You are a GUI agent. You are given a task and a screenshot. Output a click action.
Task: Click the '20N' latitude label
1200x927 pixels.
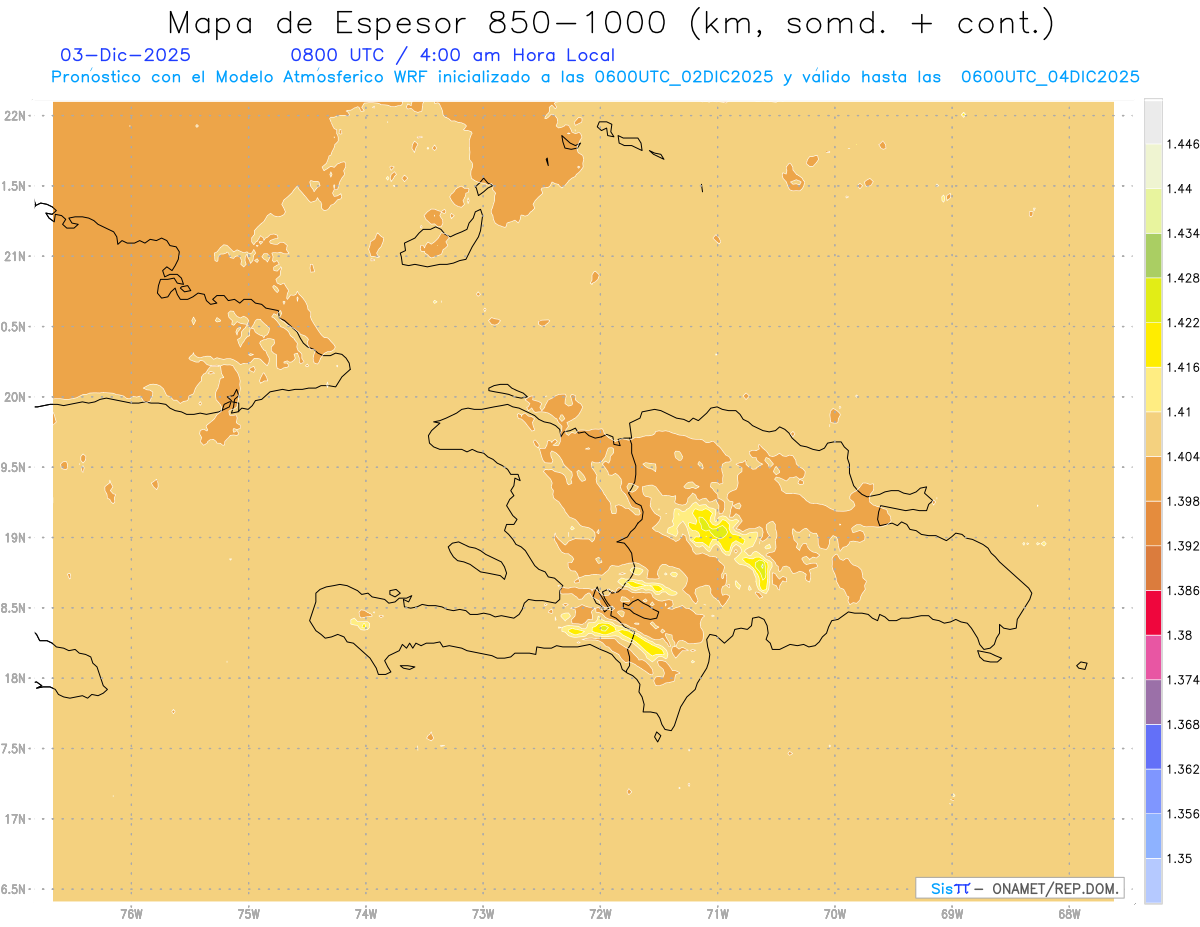coord(15,397)
